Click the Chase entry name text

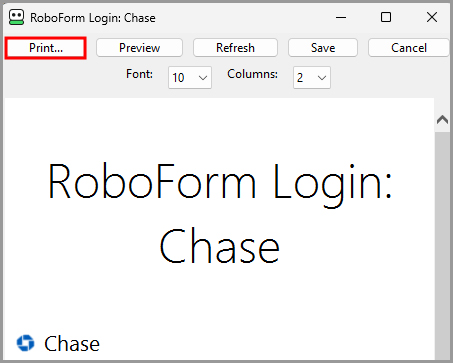click(72, 344)
